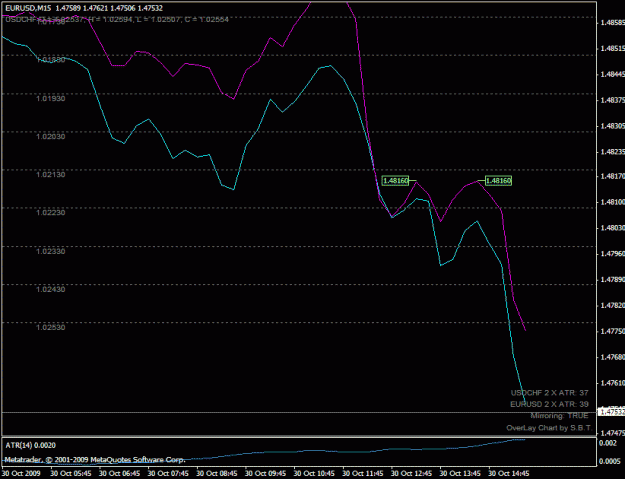Click the 1.02130 overlay scale label
This screenshot has height=479, width=625.
(51, 175)
